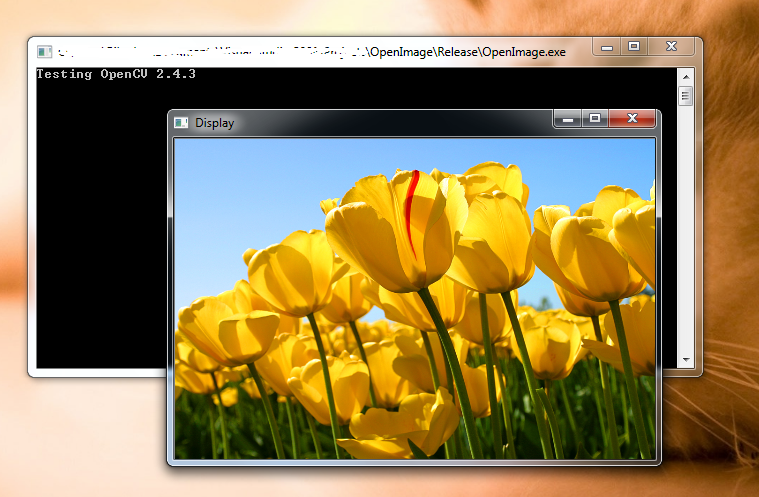
Task: Open the console window's system menu icon
Action: (x=44, y=51)
